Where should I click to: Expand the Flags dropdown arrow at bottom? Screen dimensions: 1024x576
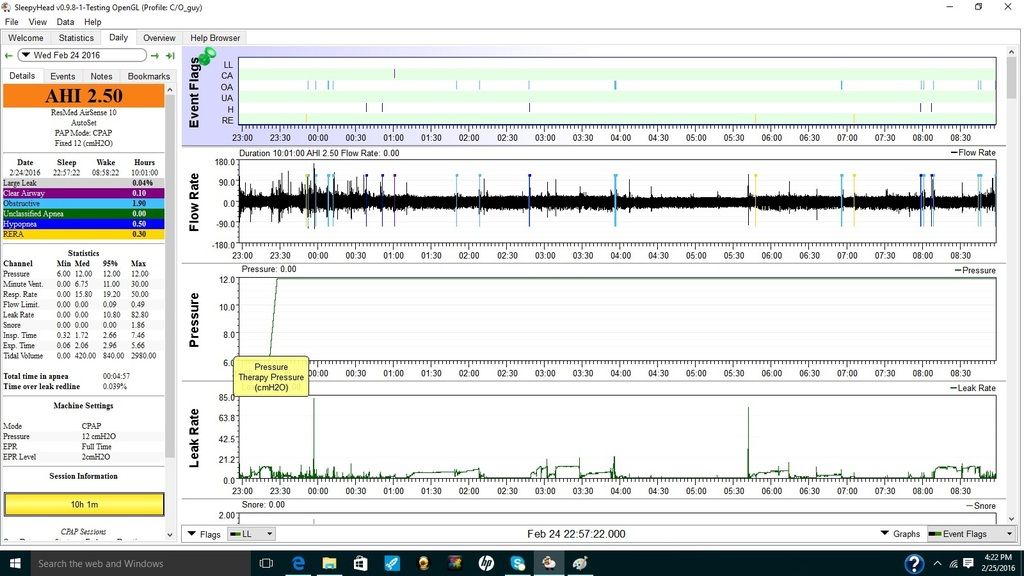(x=192, y=534)
